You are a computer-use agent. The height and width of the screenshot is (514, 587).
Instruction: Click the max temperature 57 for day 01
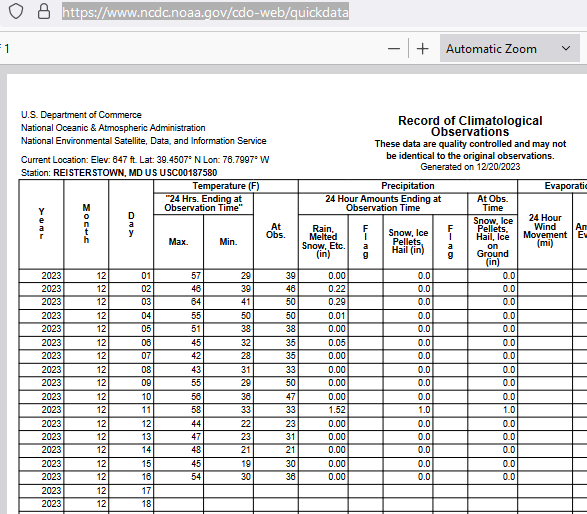196,276
